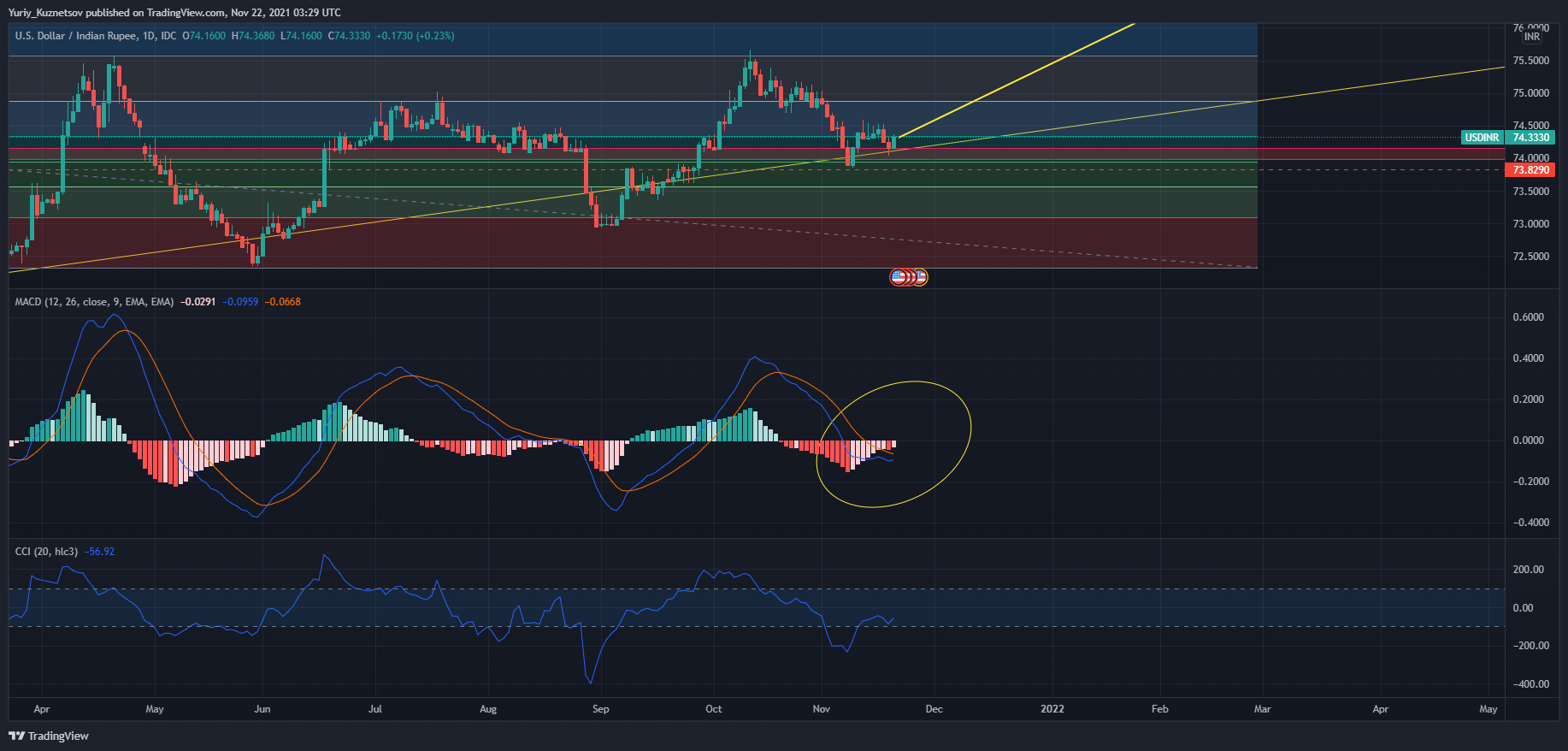Click the O74.1600 open price value
1568x751 pixels.
pyautogui.click(x=204, y=36)
